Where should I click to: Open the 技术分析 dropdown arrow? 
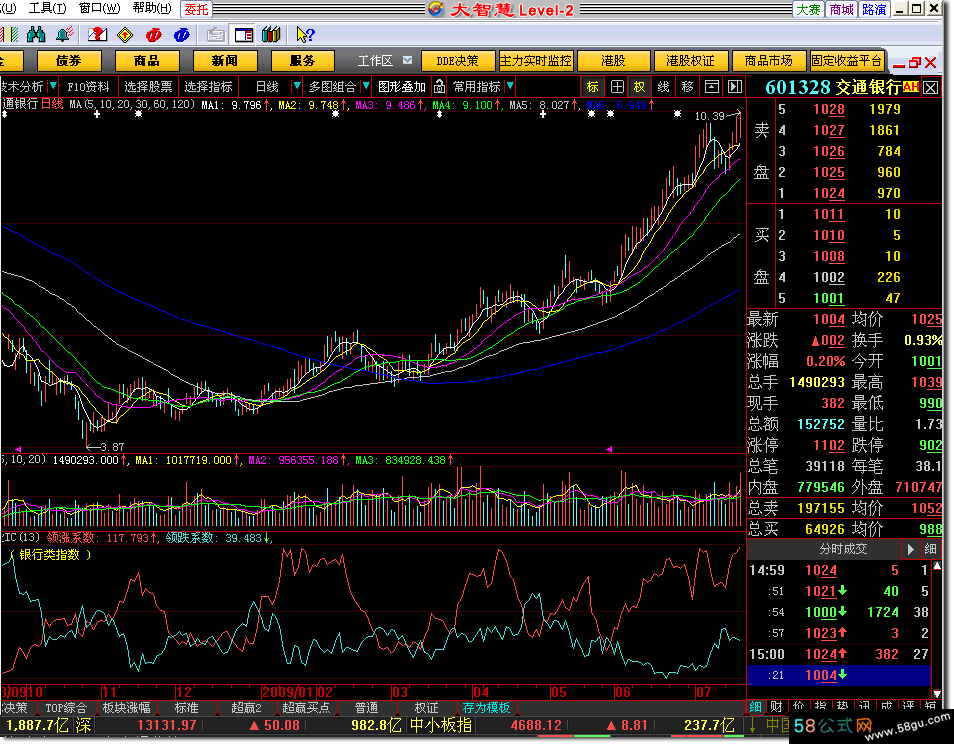pos(53,86)
